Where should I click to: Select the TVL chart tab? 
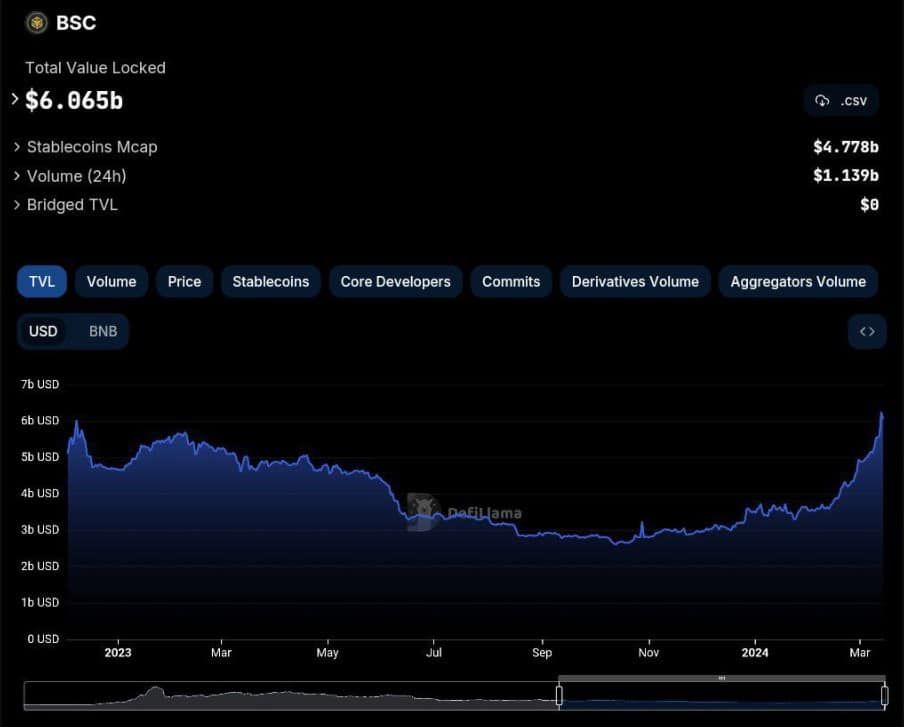pyautogui.click(x=42, y=281)
